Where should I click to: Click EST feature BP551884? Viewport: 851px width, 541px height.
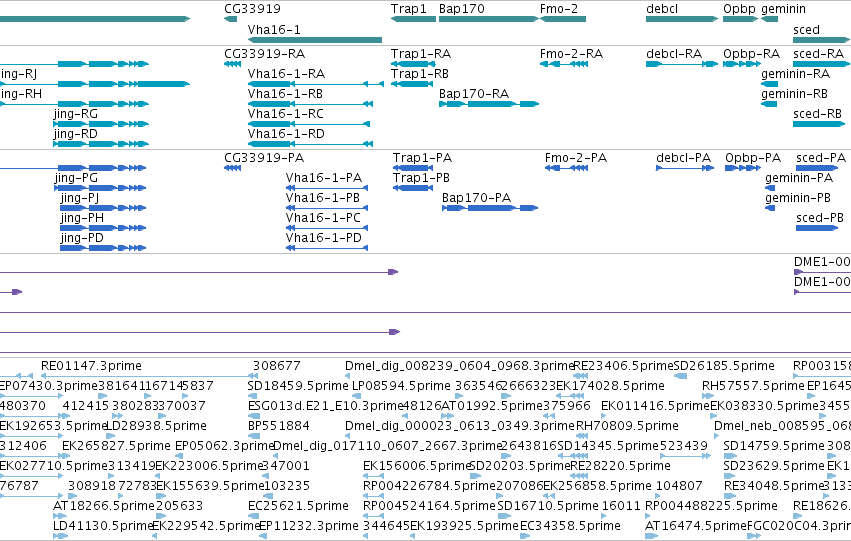coord(278,426)
